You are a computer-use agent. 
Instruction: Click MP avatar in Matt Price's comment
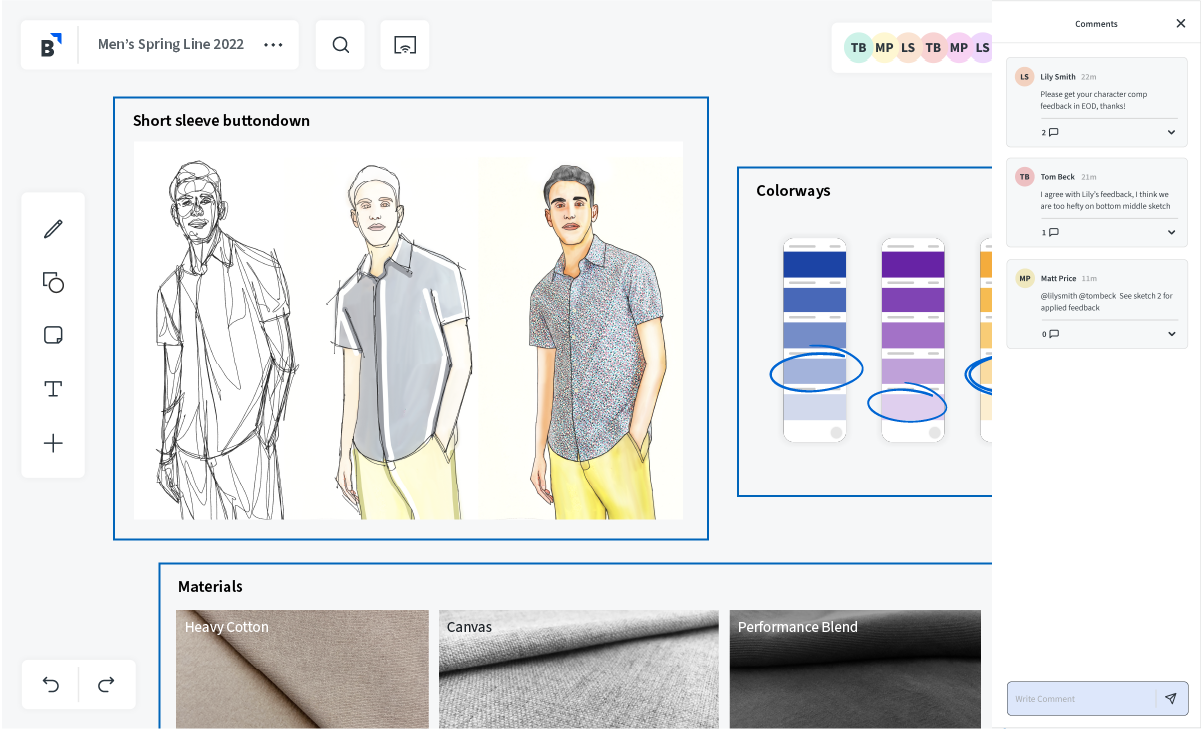click(x=1024, y=278)
